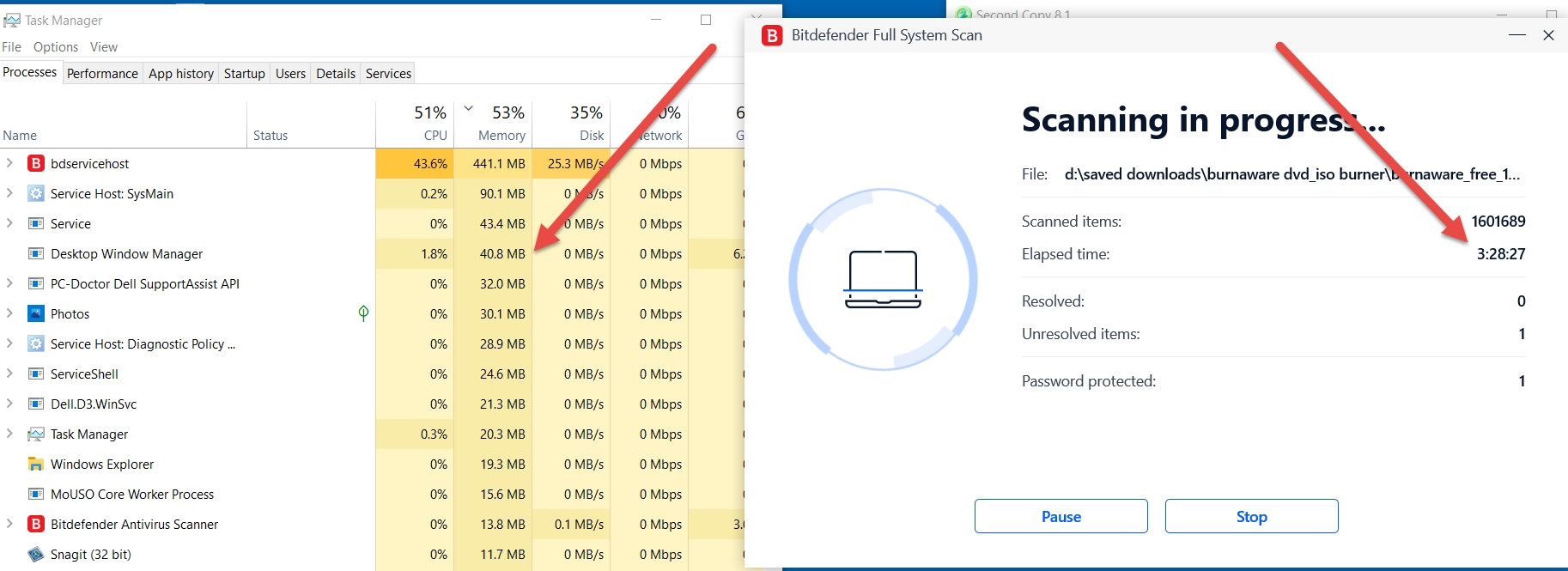
Task: Click the Desktop Window Manager icon
Action: point(36,253)
